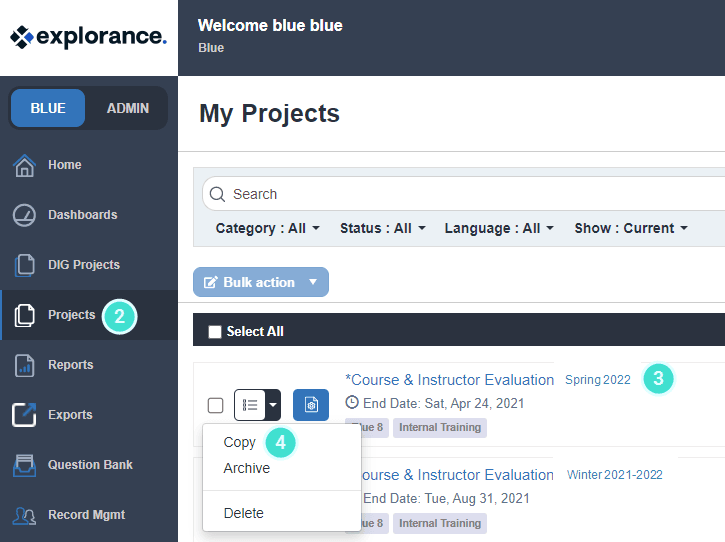725x542 pixels.
Task: Click the Spring 2022 term label
Action: tap(598, 380)
